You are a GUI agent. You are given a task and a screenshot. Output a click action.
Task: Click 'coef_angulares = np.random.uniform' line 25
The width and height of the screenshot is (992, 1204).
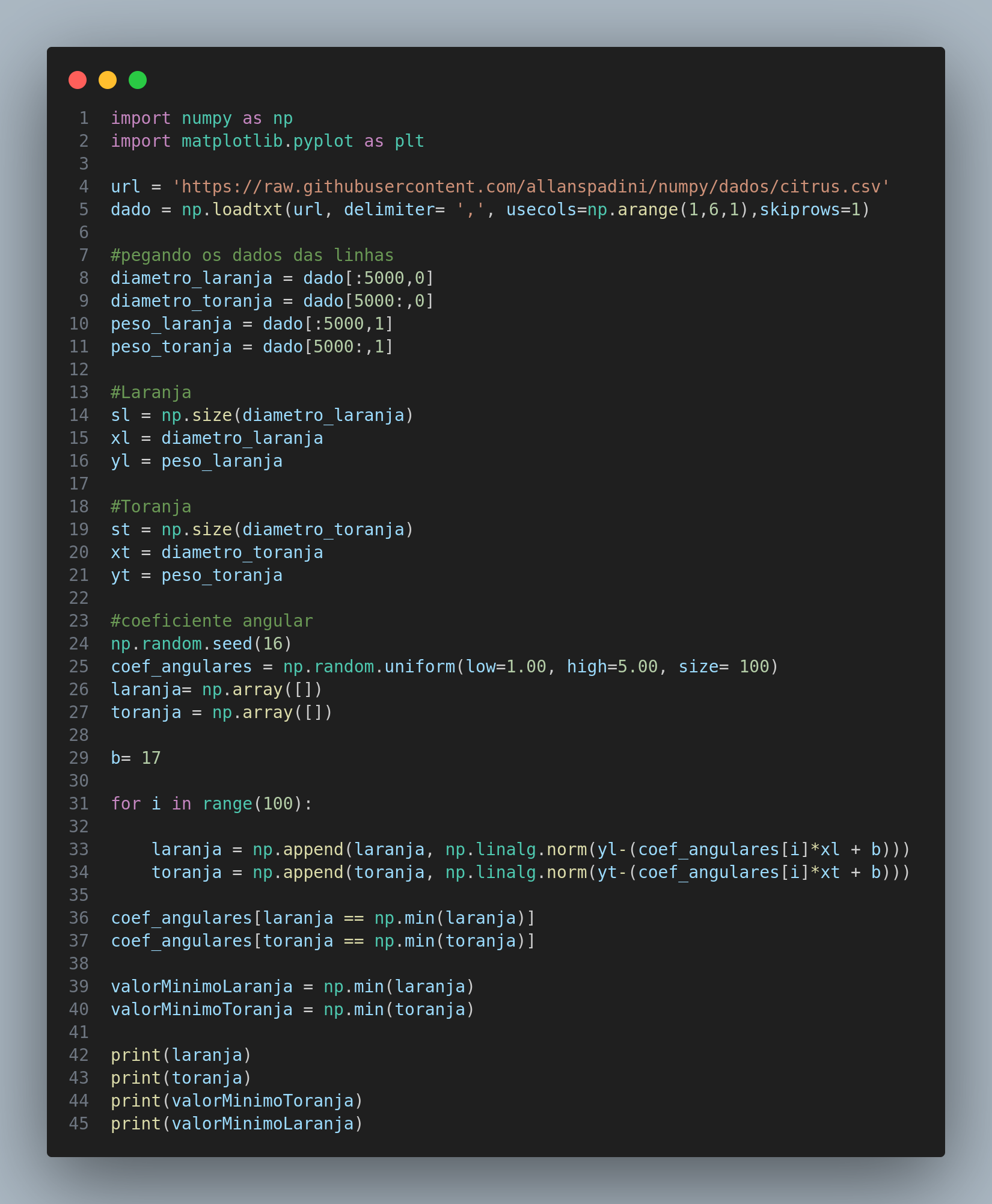tap(445, 667)
